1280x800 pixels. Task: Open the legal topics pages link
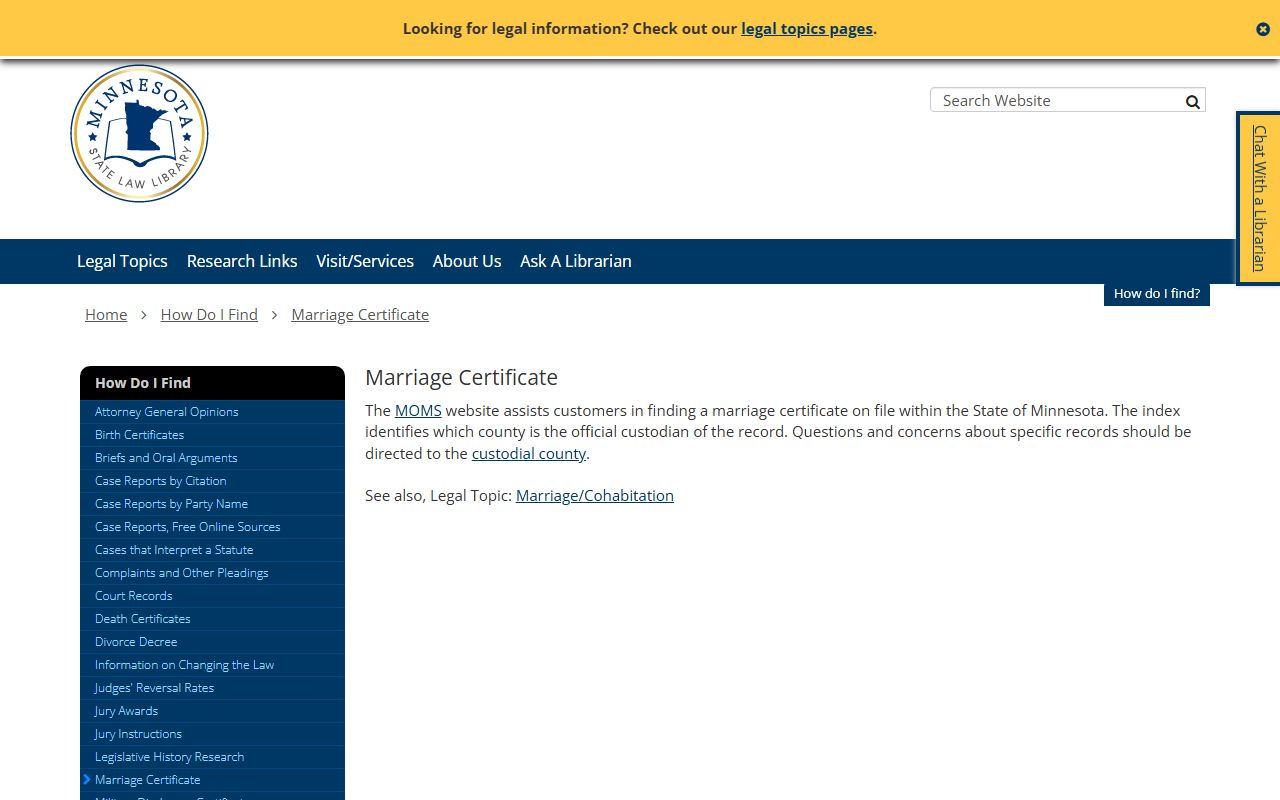(807, 29)
